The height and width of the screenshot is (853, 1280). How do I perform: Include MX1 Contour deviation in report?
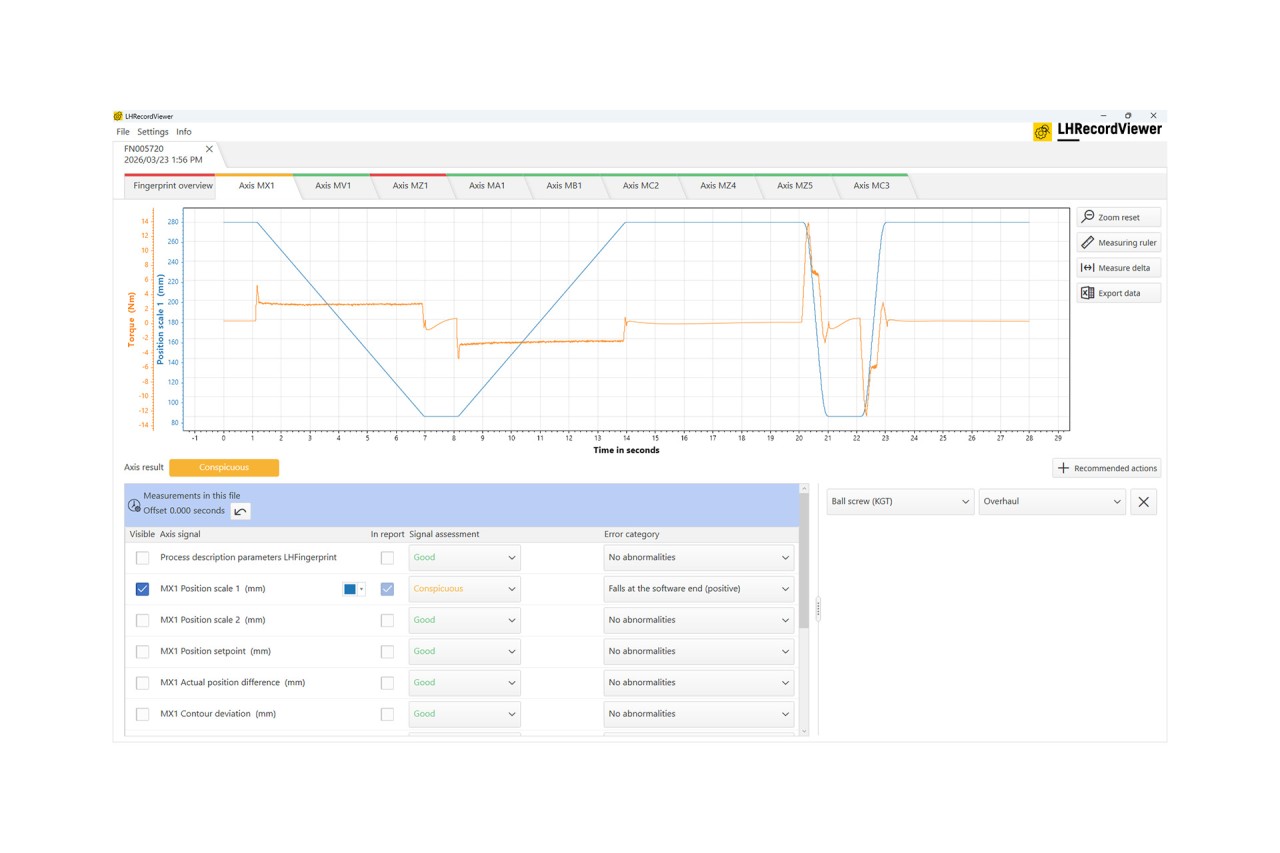point(387,714)
